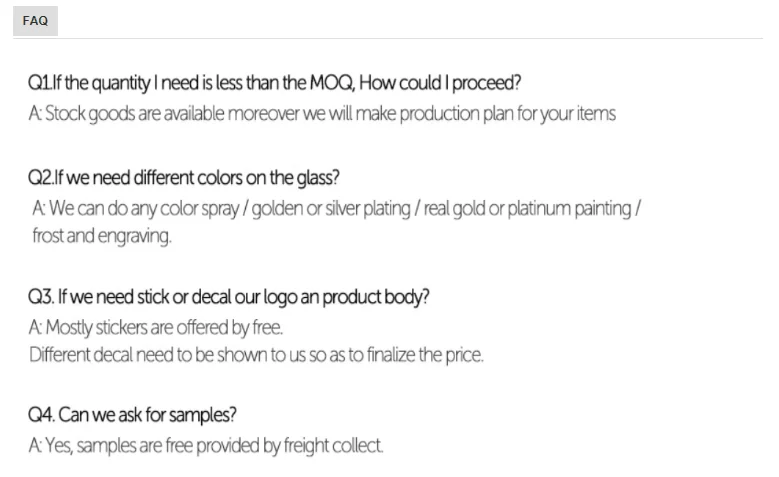779x477 pixels.
Task: Click the "frost and engraving" answer line
Action: tap(102, 236)
